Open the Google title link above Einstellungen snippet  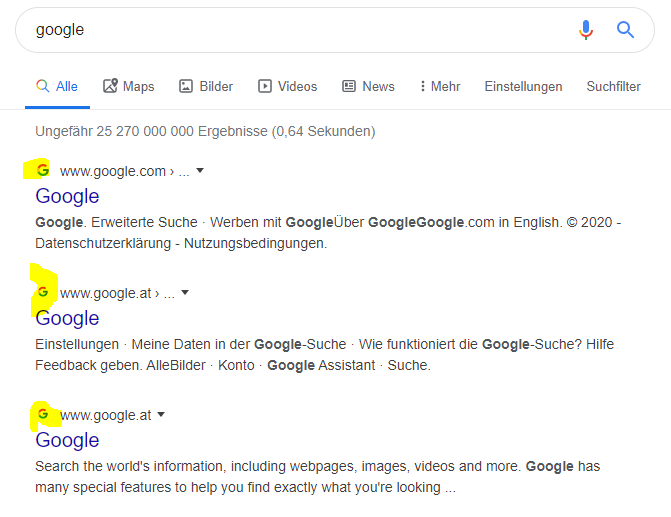tap(67, 318)
